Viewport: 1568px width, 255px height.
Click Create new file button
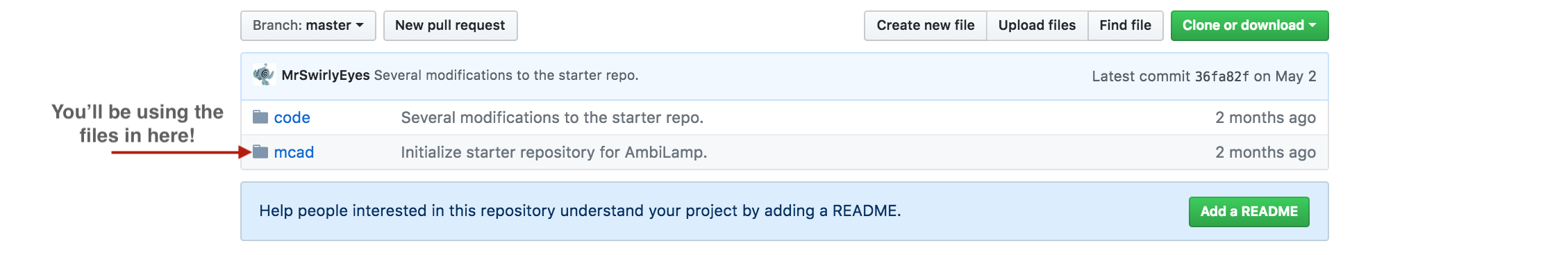click(x=925, y=26)
